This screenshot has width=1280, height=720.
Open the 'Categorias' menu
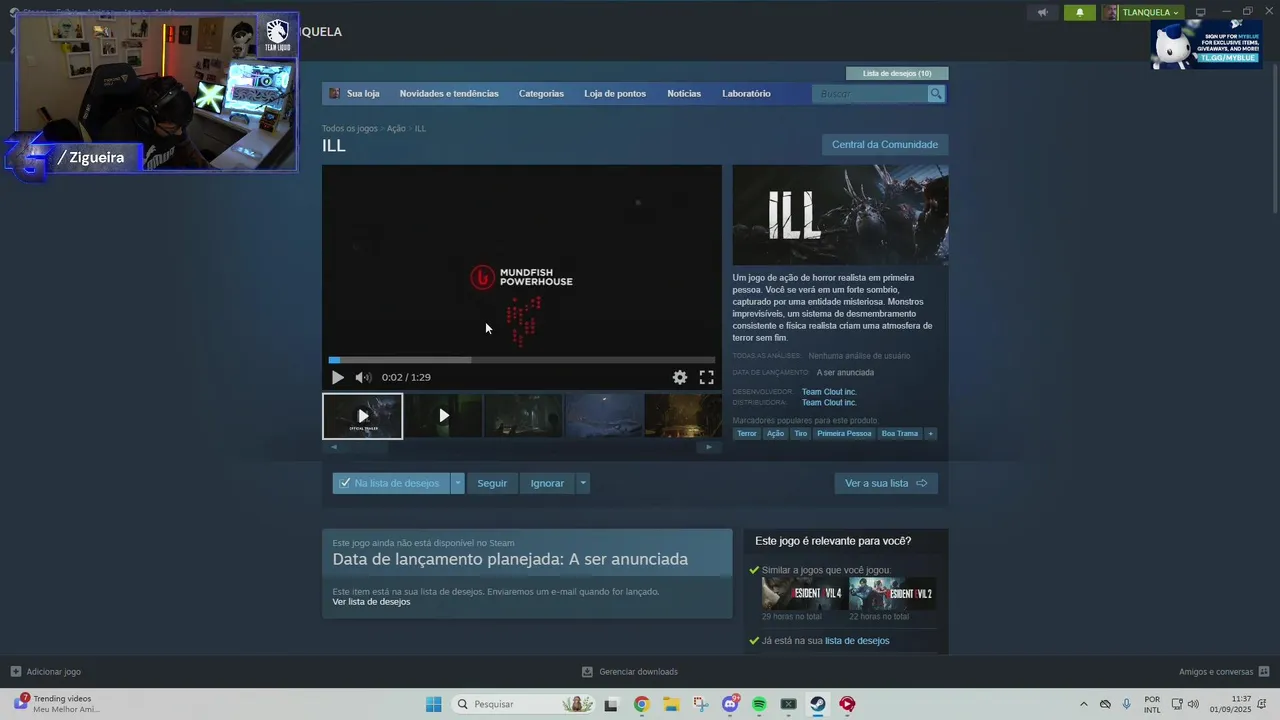[541, 94]
